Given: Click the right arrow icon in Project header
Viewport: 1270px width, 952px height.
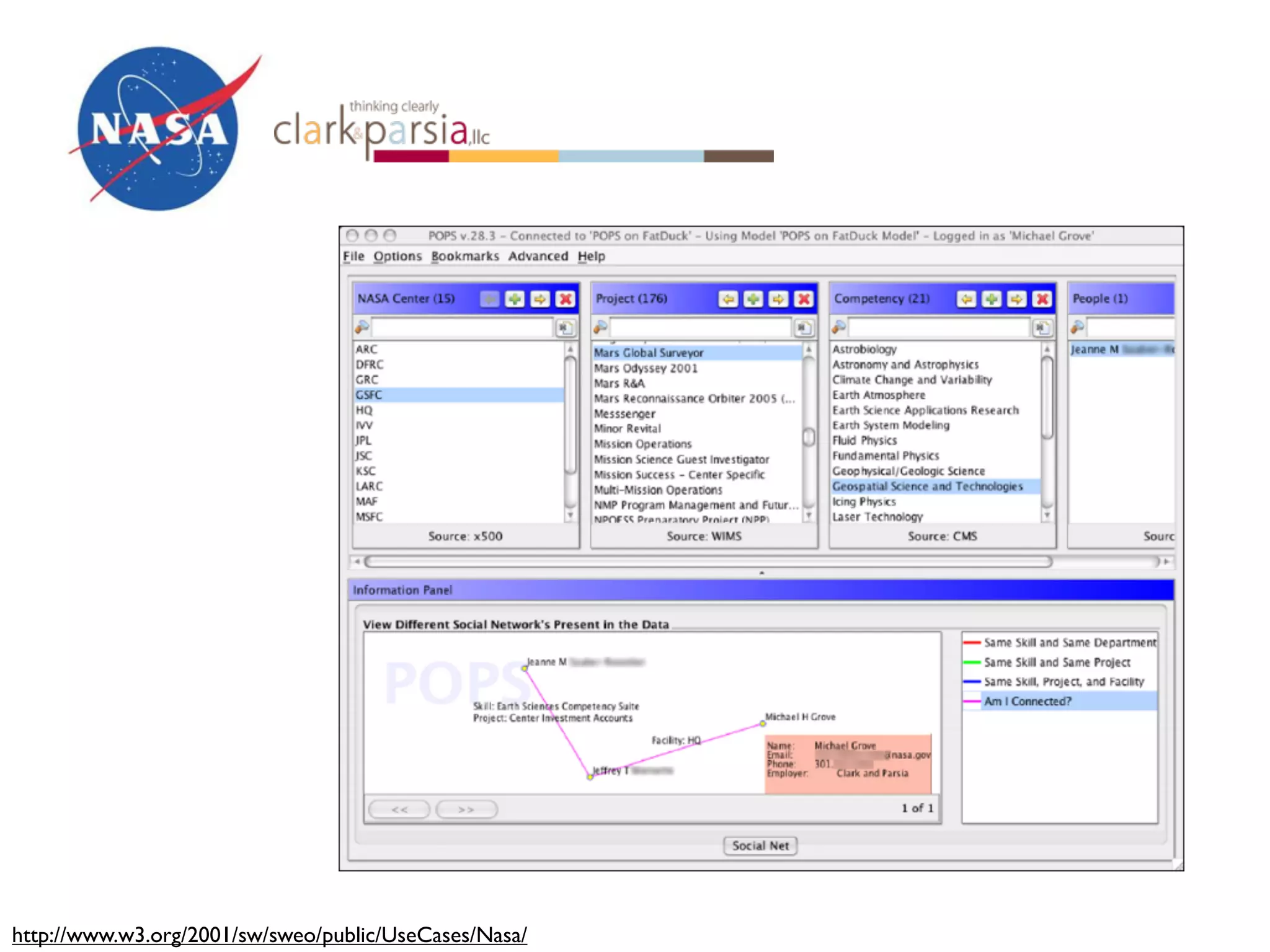Looking at the screenshot, I should (778, 299).
